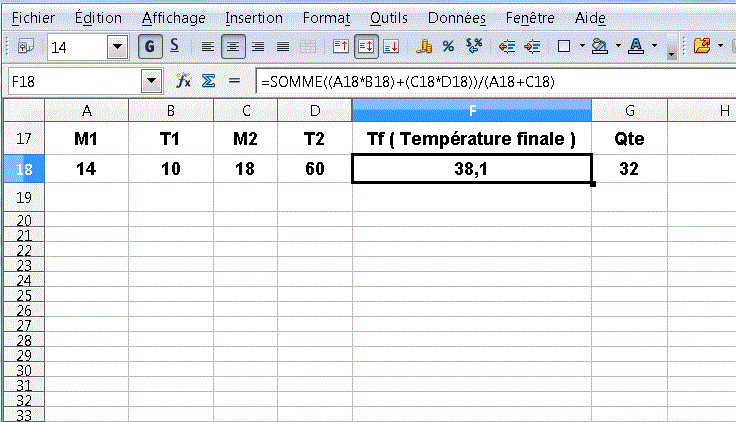The width and height of the screenshot is (736, 422).
Task: Select column F header
Action: 471,110
